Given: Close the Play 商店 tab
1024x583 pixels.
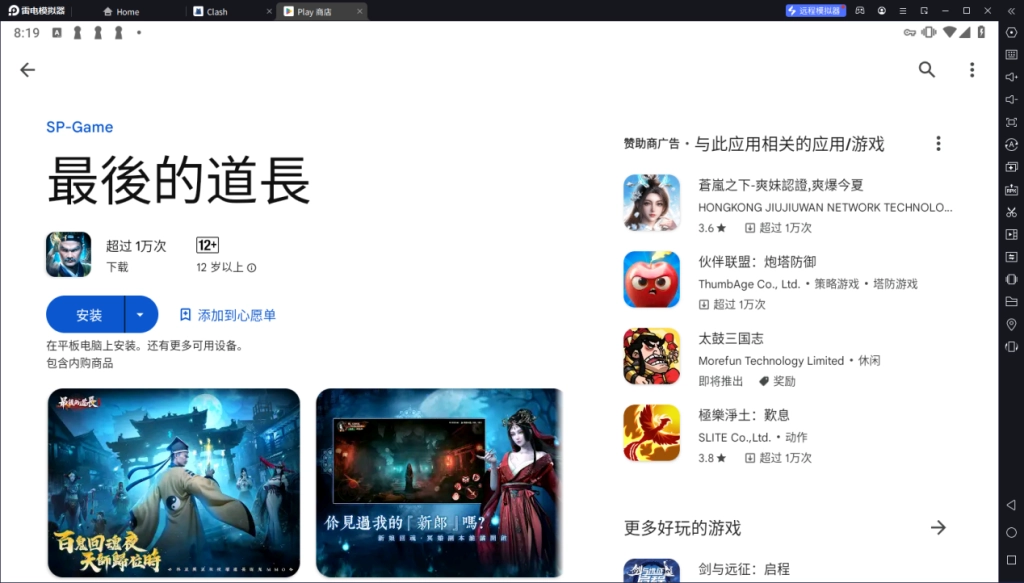Looking at the screenshot, I should 359,12.
